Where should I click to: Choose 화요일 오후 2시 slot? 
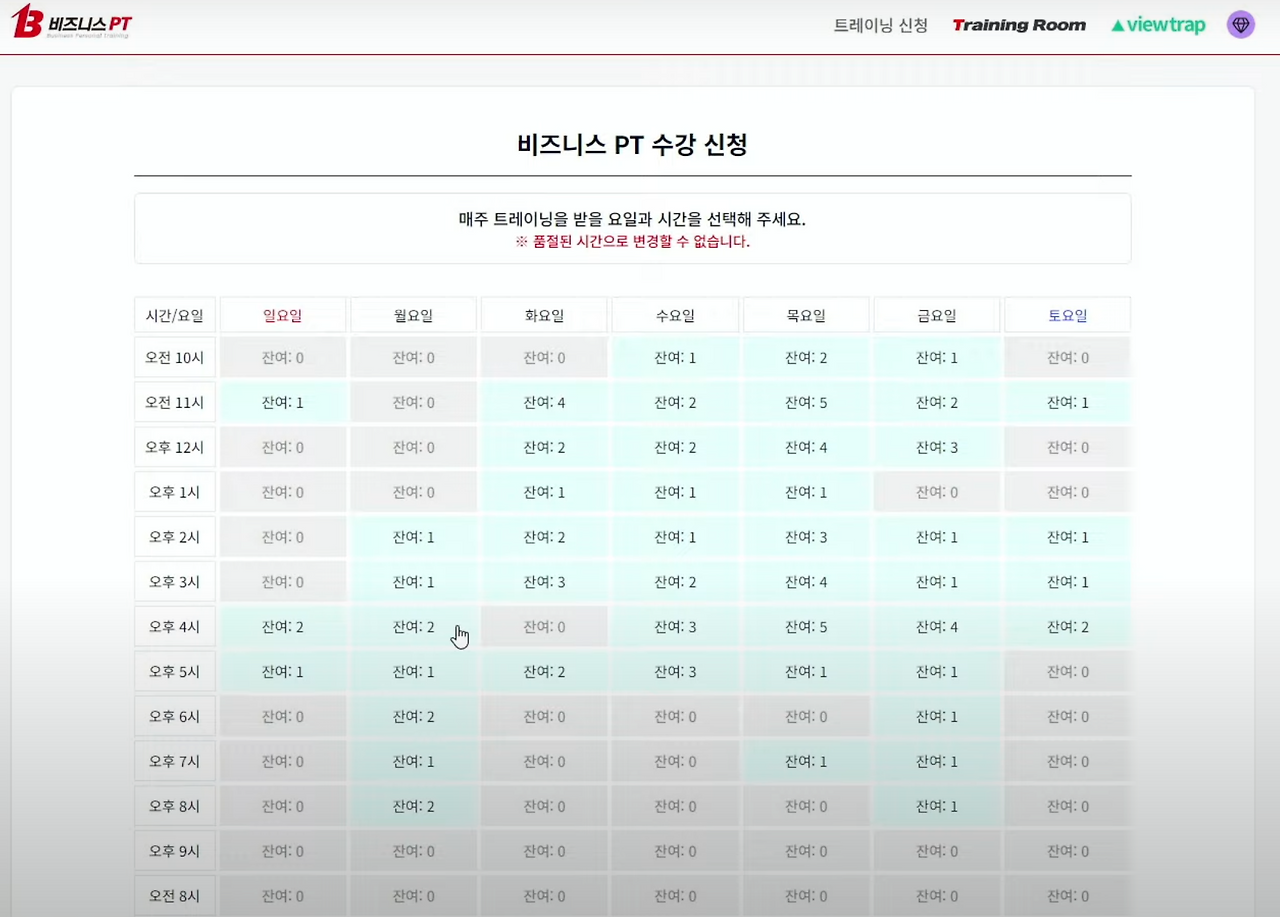tap(544, 538)
